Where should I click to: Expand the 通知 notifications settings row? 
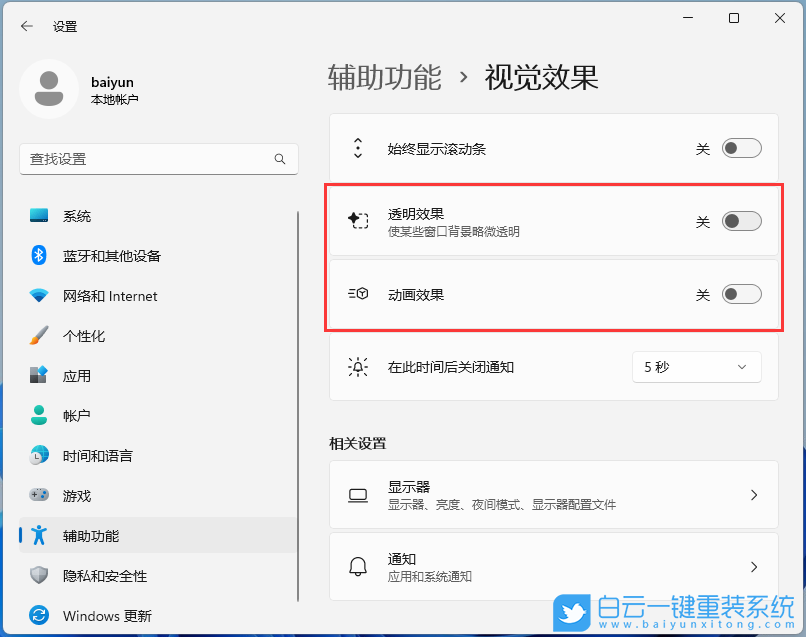coord(553,567)
